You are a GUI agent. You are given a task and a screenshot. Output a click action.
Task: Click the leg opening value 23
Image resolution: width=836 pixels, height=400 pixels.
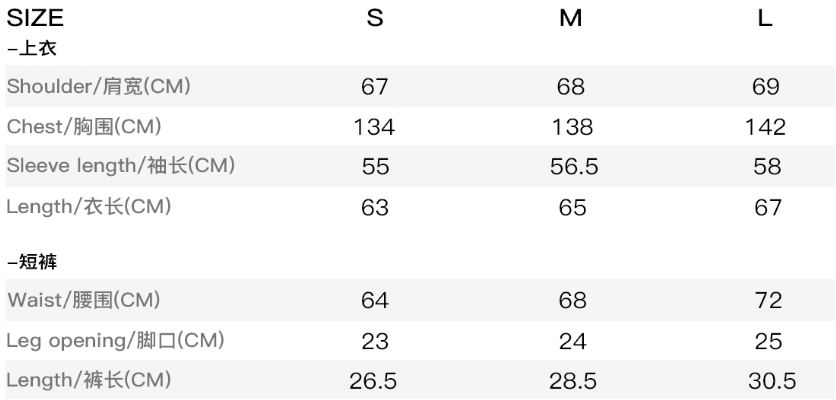375,340
